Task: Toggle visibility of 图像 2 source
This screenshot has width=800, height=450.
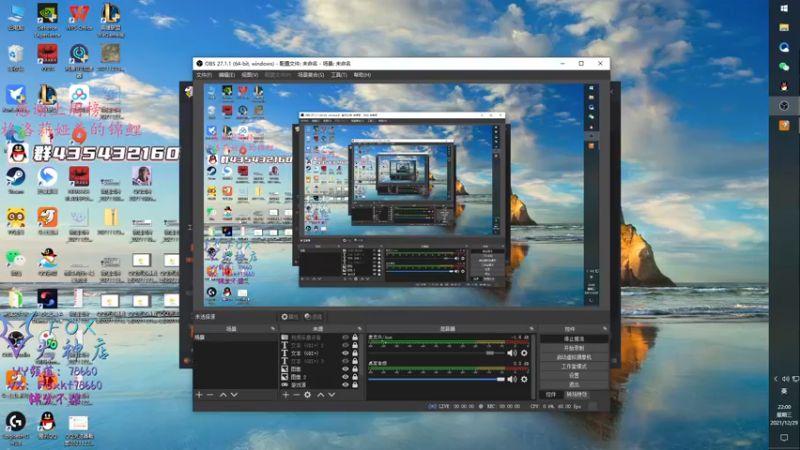Action: pos(345,377)
